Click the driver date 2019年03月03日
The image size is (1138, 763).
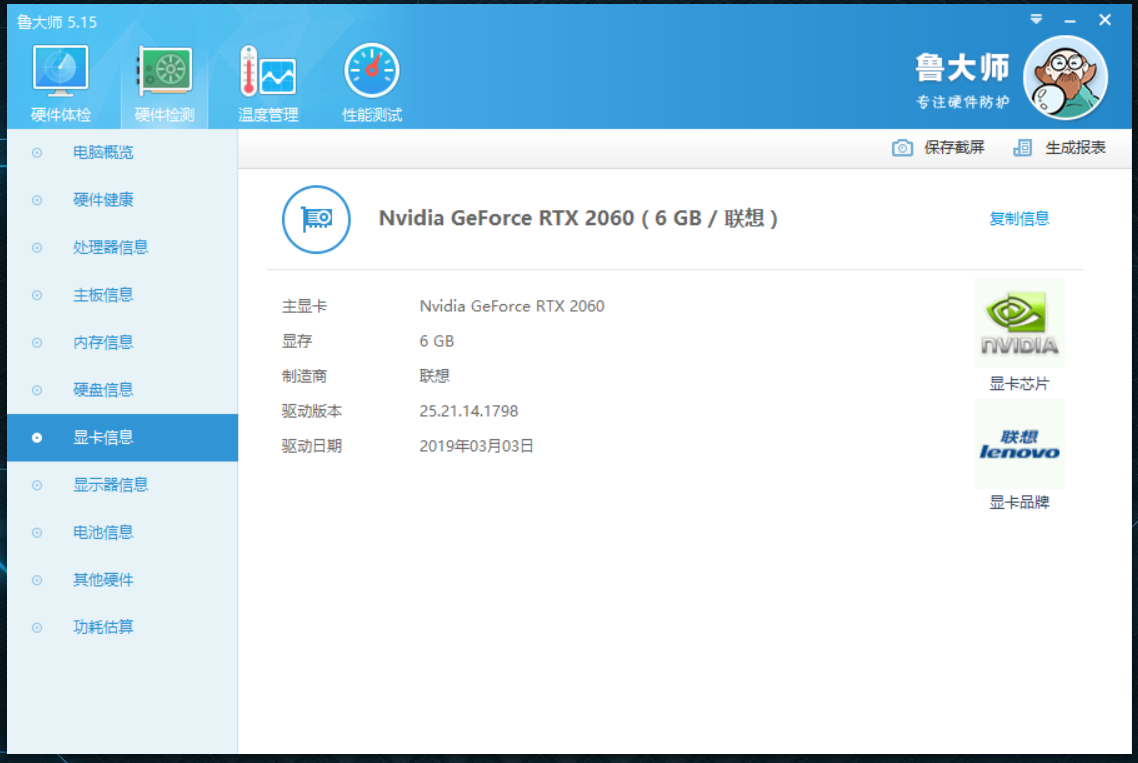476,446
